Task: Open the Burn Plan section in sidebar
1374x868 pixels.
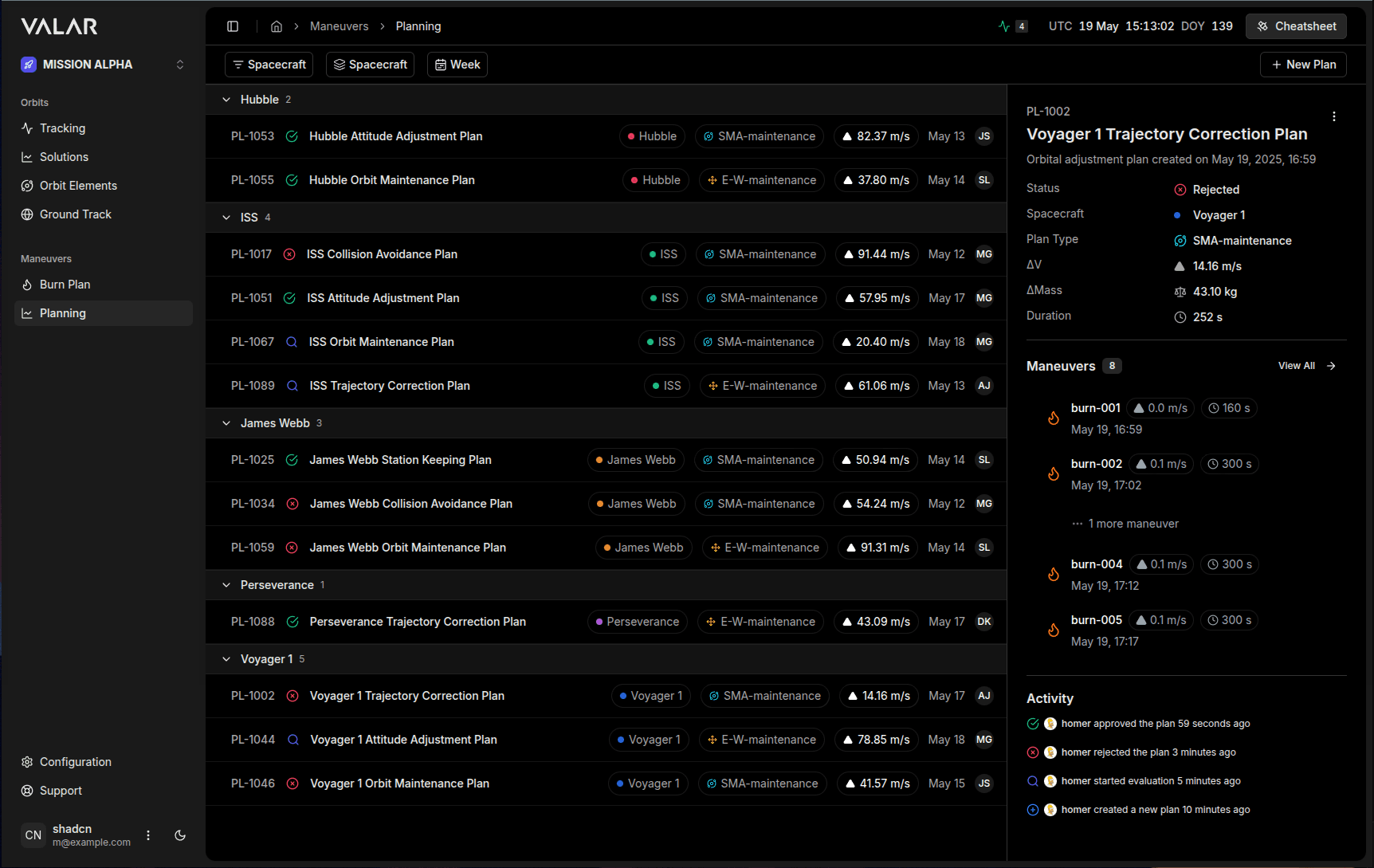Action: click(65, 285)
